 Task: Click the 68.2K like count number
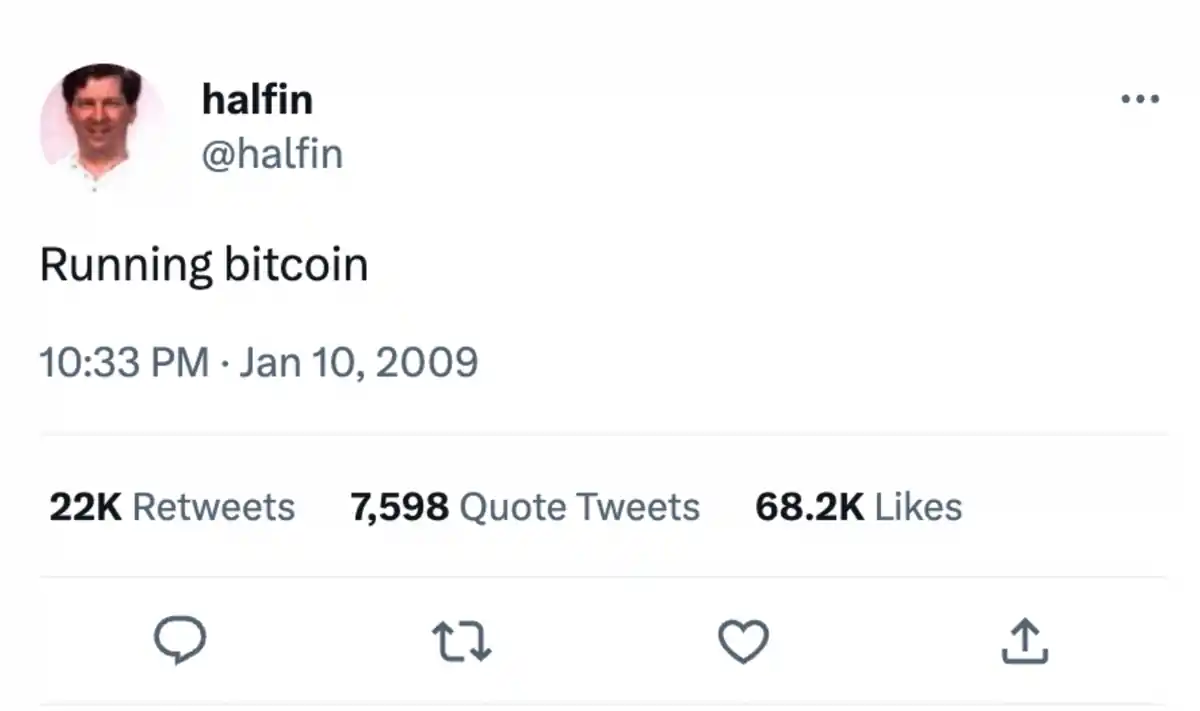[x=809, y=507]
